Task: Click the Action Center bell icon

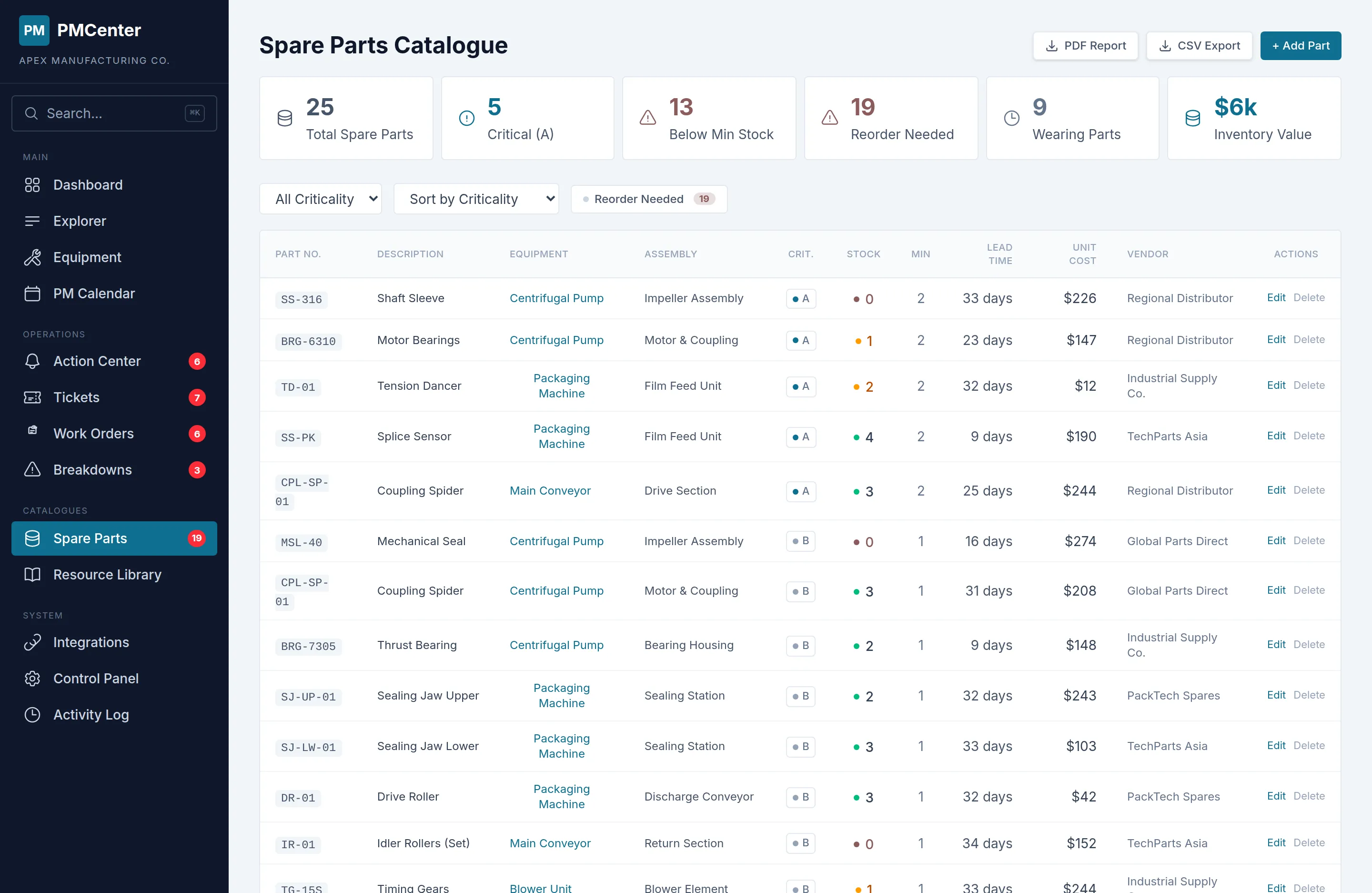Action: click(x=32, y=362)
